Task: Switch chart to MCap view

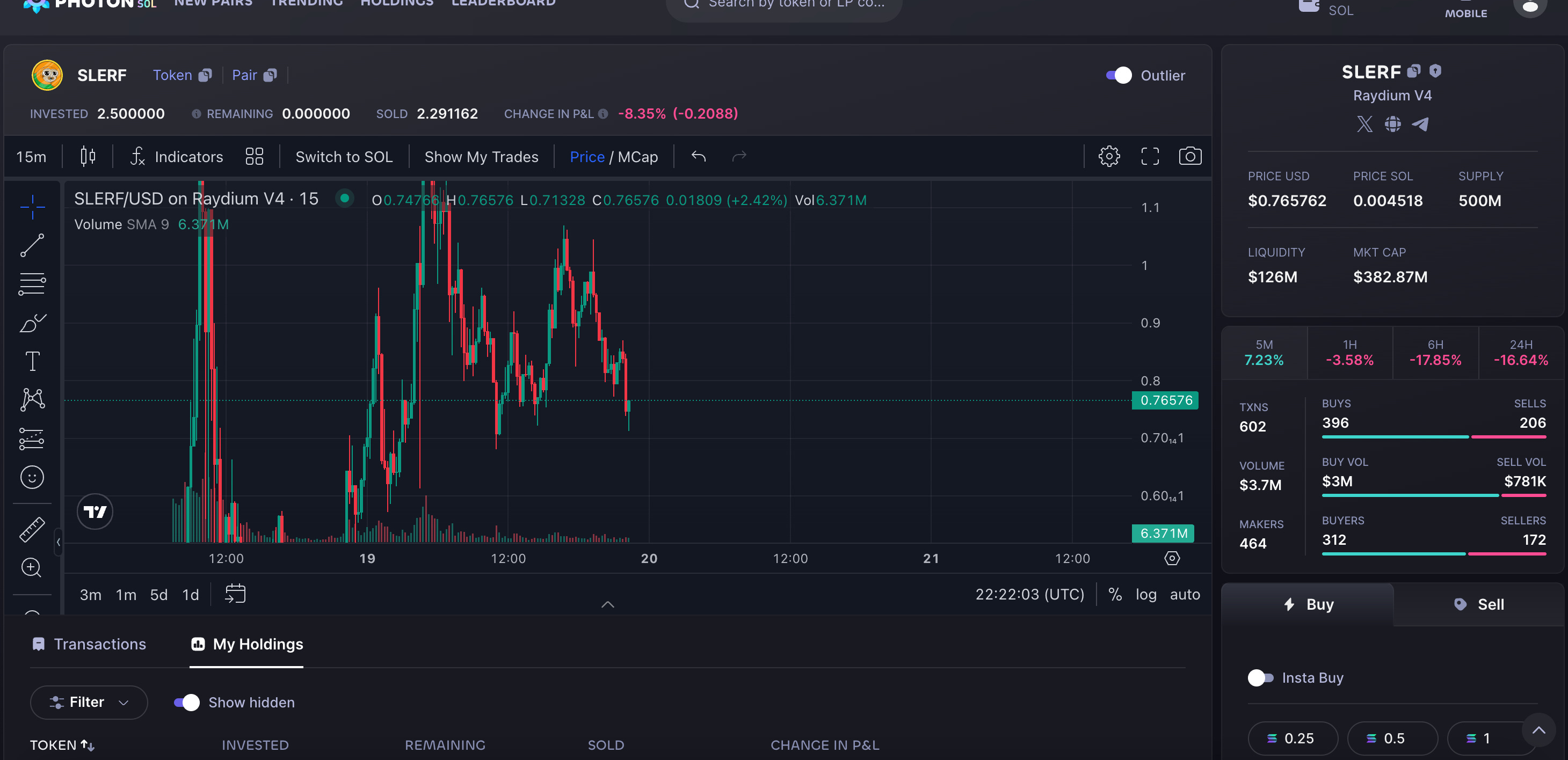Action: tap(637, 156)
